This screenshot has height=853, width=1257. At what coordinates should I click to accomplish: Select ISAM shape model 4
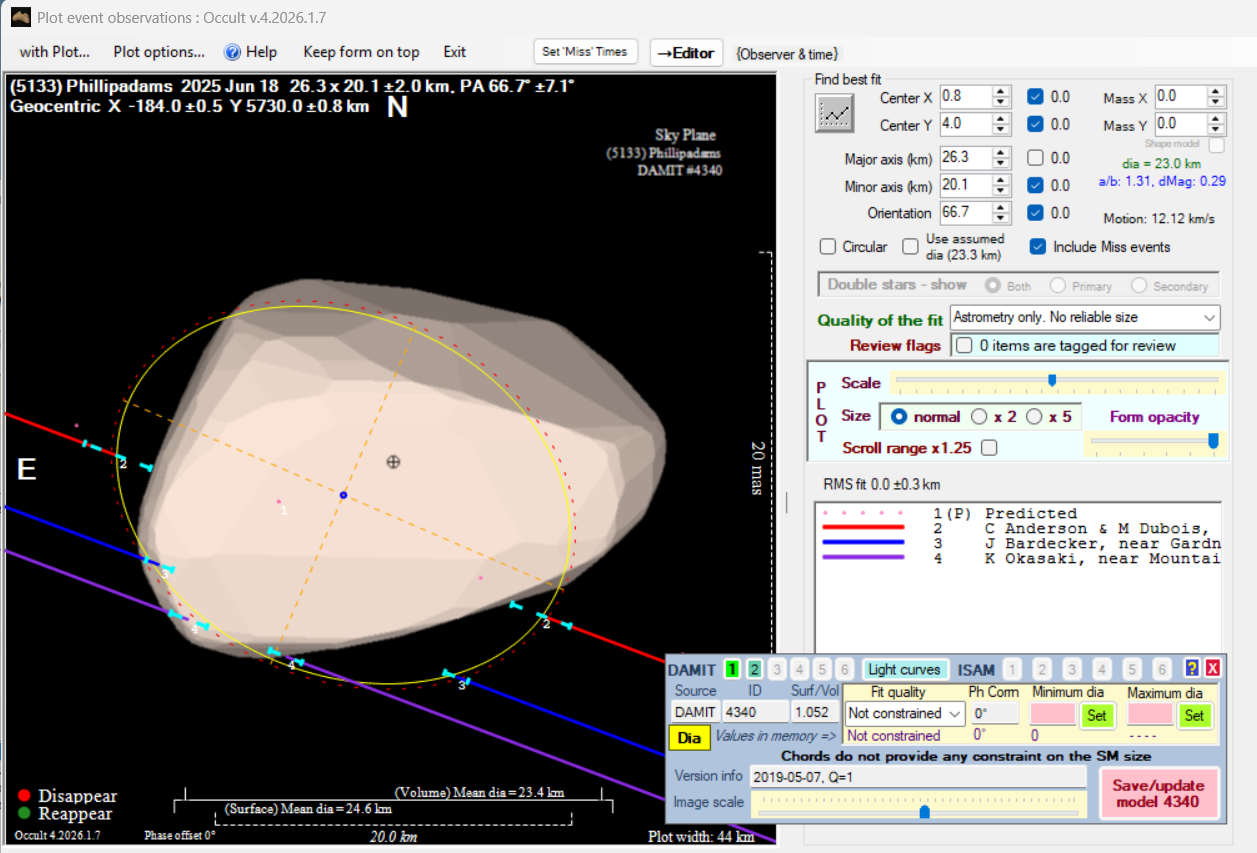pyautogui.click(x=1102, y=669)
